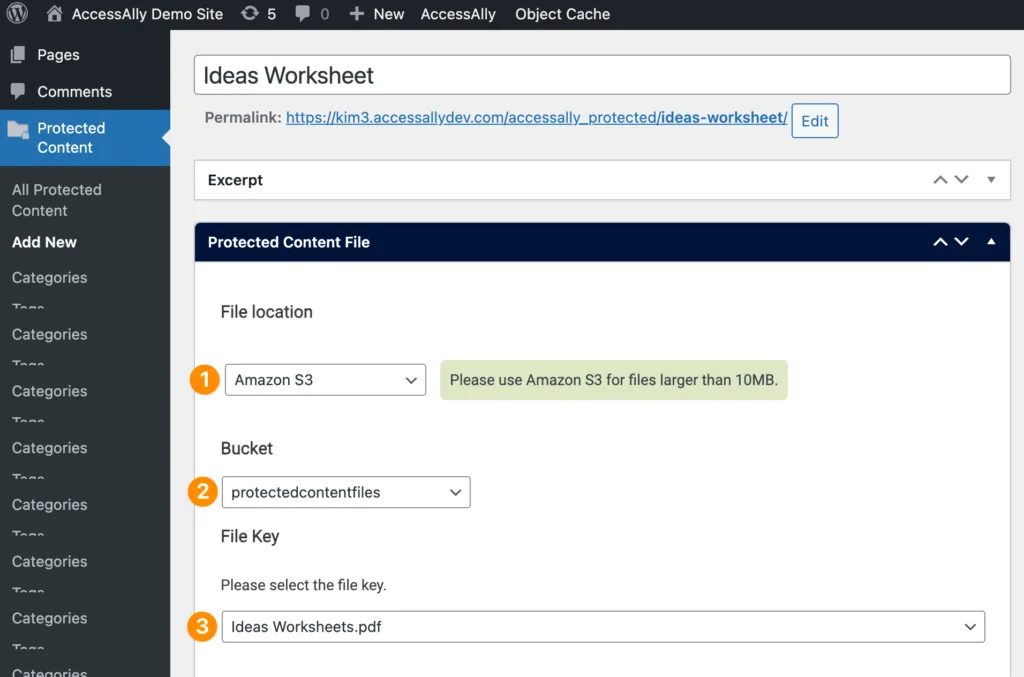Select Add New in the sidebar submenu
Viewport: 1024px width, 677px height.
point(44,242)
